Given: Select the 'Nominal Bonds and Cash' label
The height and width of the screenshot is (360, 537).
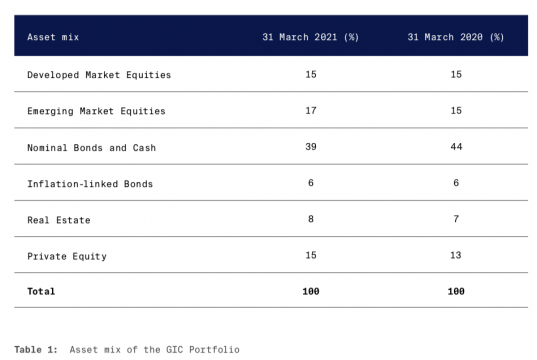Looking at the screenshot, I should [91, 148].
